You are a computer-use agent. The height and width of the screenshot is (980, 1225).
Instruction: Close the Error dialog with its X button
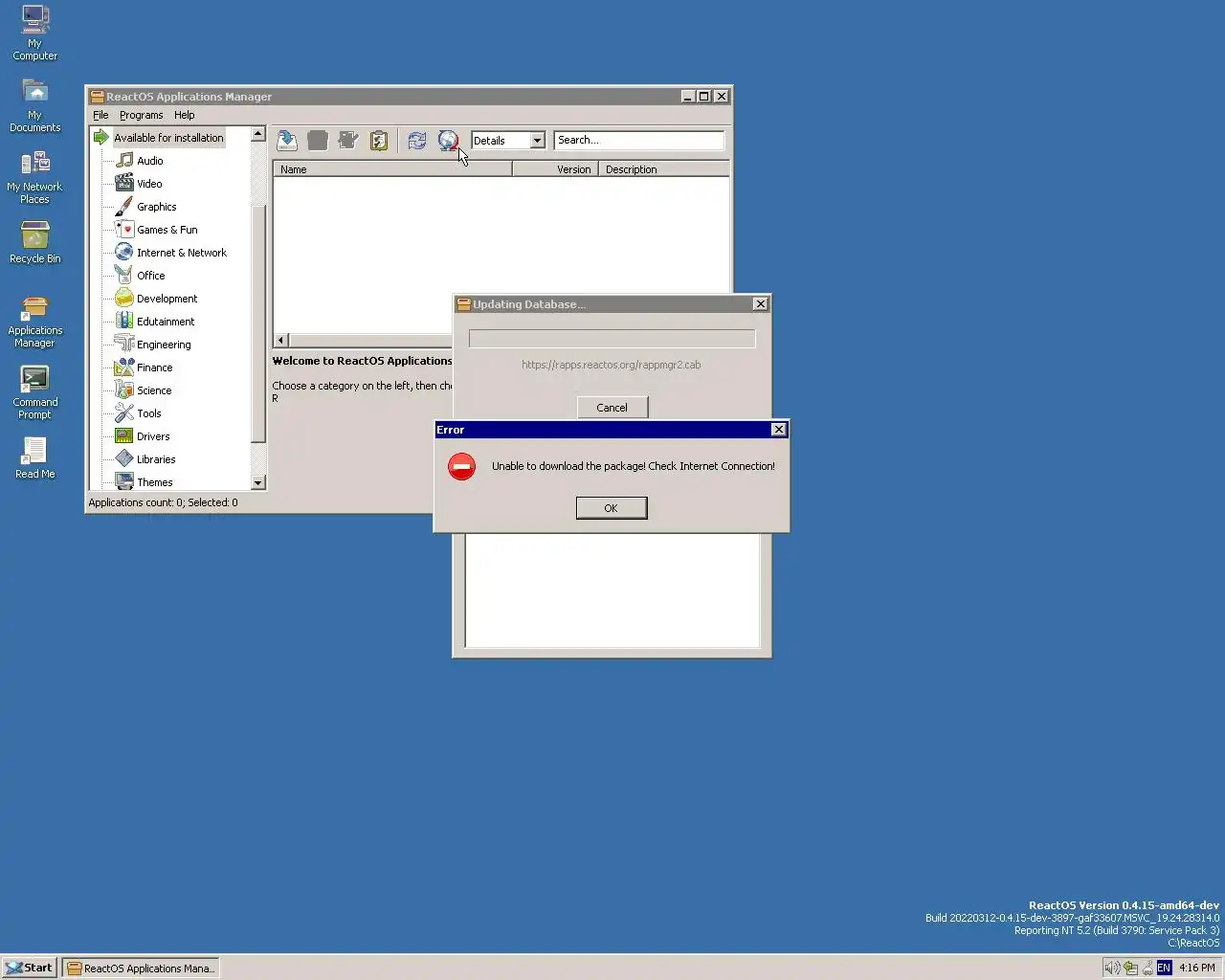coord(779,430)
